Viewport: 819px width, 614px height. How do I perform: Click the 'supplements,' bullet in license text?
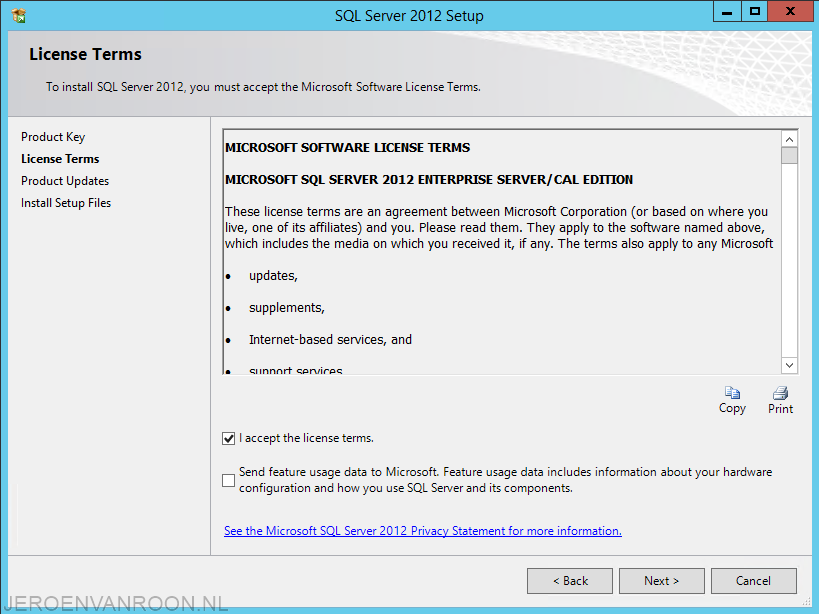(x=287, y=308)
